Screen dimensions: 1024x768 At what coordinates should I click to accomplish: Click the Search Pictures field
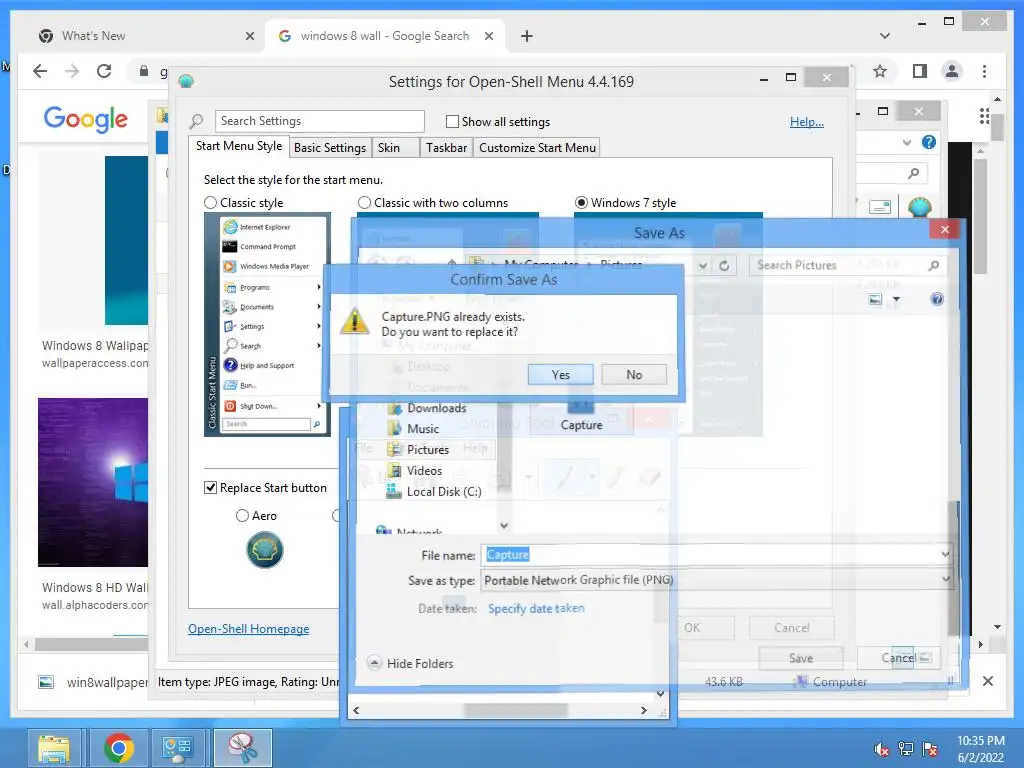coord(847,265)
